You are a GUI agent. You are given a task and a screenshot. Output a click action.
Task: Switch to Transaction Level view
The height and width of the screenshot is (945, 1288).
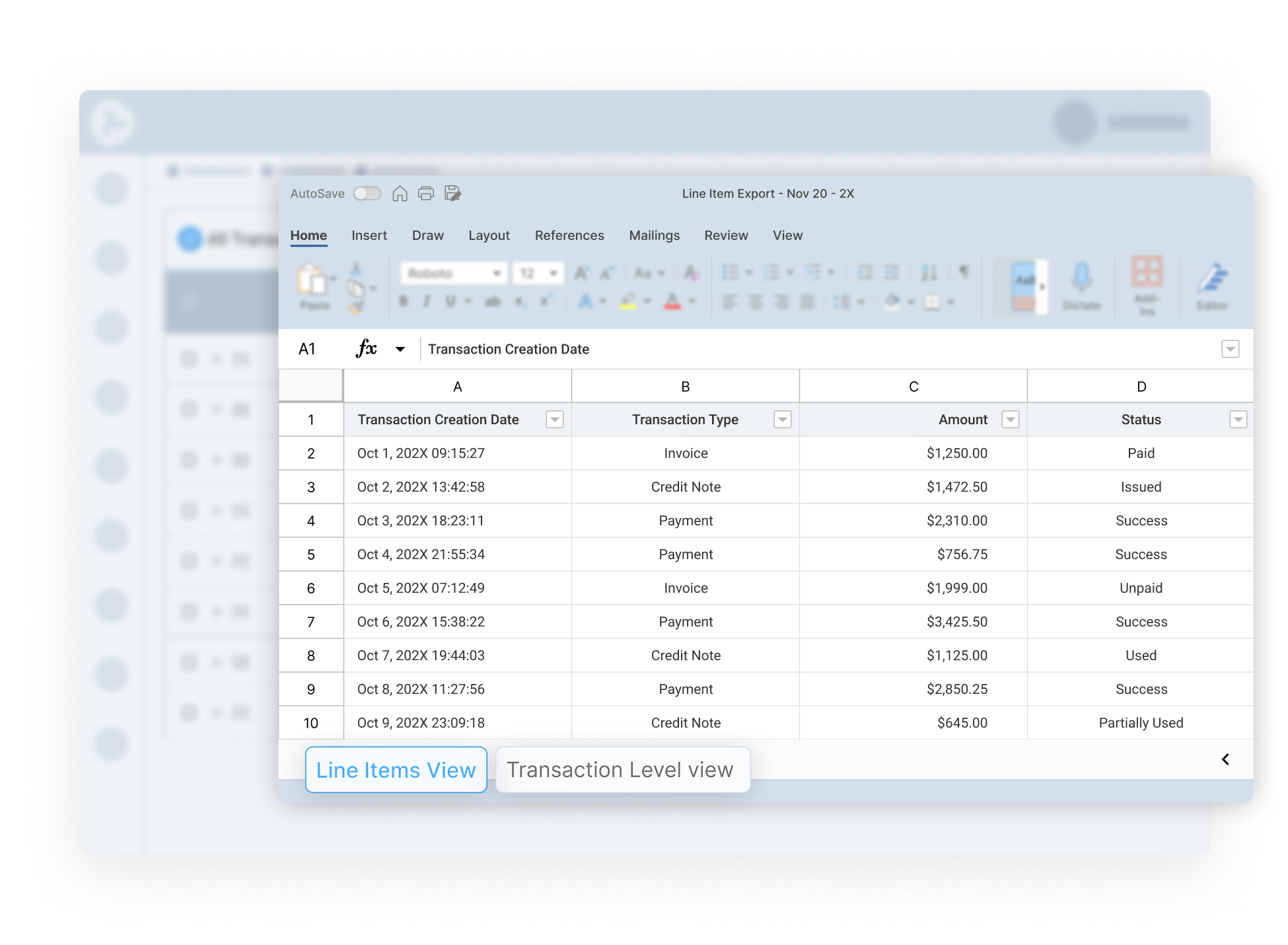click(622, 769)
